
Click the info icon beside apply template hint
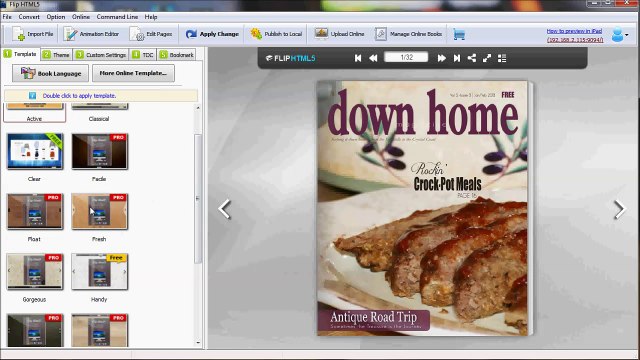pos(33,96)
